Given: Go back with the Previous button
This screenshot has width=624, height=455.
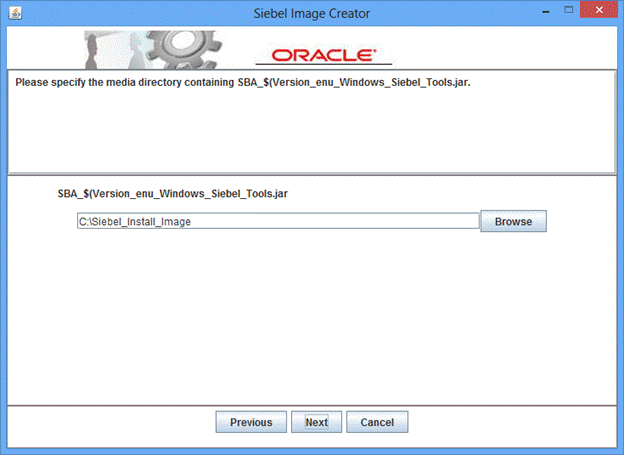Looking at the screenshot, I should tap(251, 422).
